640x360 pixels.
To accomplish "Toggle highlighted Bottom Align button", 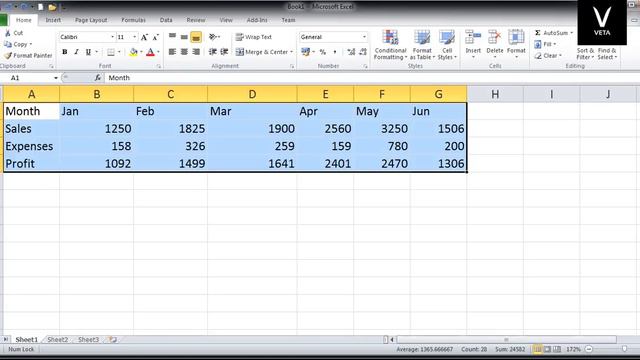I will coord(196,37).
